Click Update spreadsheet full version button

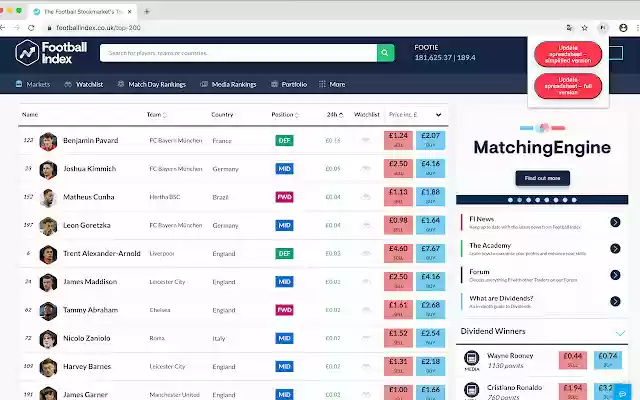pyautogui.click(x=568, y=86)
